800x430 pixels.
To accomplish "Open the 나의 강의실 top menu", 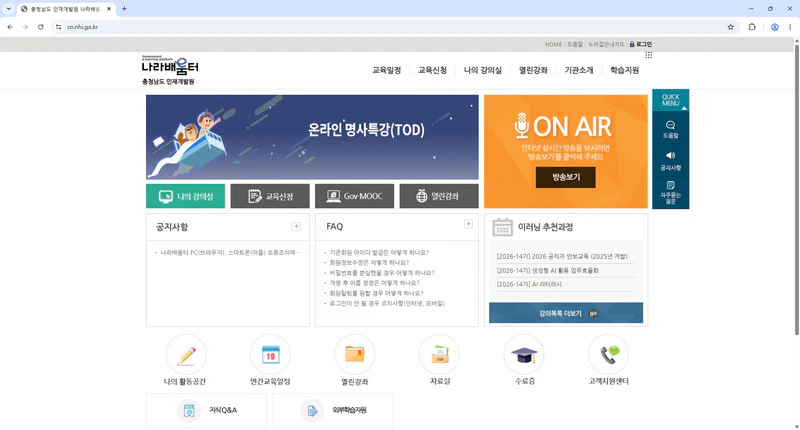I will tap(483, 70).
